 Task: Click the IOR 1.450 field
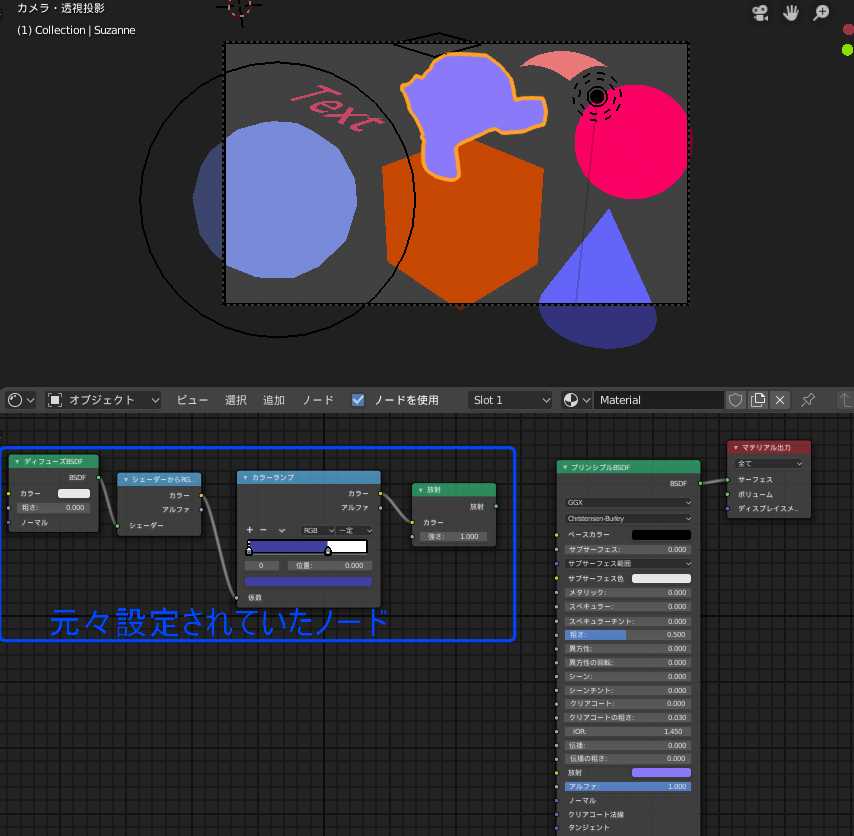(629, 731)
